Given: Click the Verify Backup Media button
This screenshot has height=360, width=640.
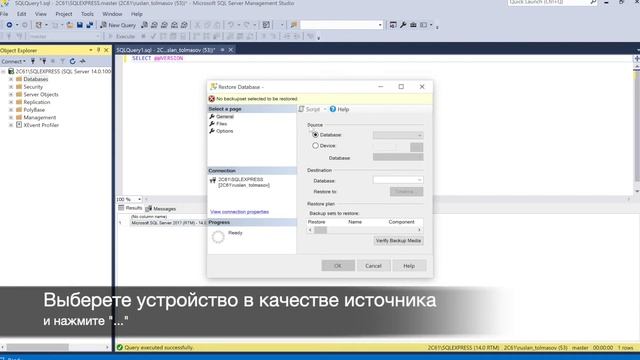Looking at the screenshot, I should tap(398, 241).
